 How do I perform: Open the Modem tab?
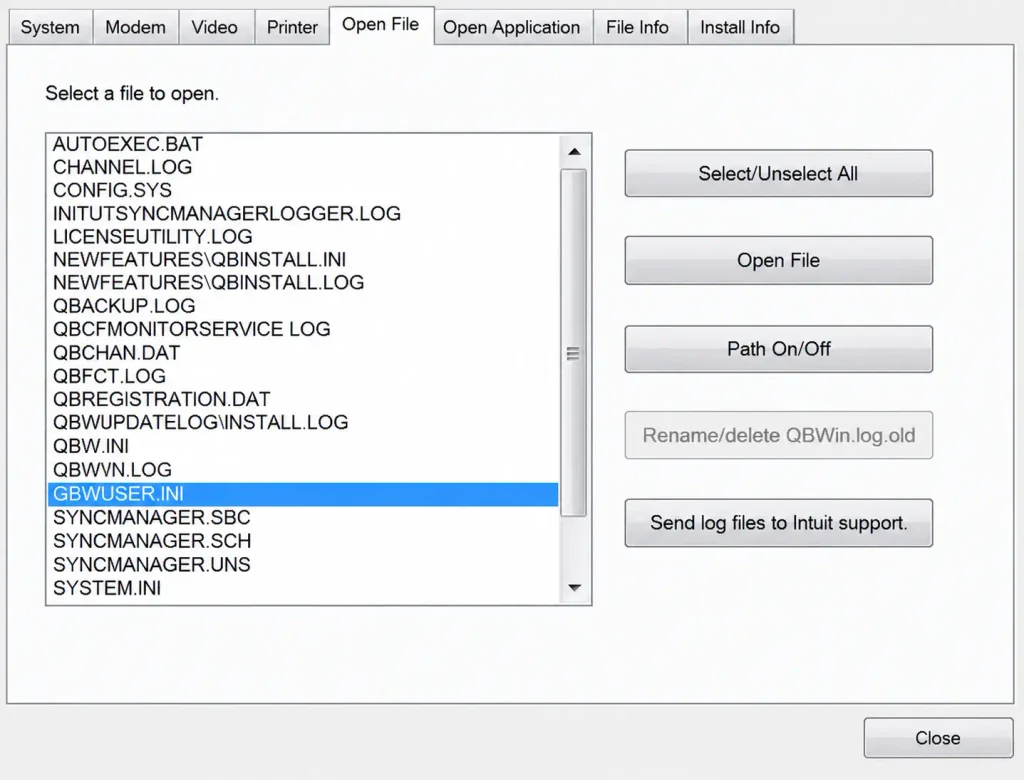click(x=135, y=27)
